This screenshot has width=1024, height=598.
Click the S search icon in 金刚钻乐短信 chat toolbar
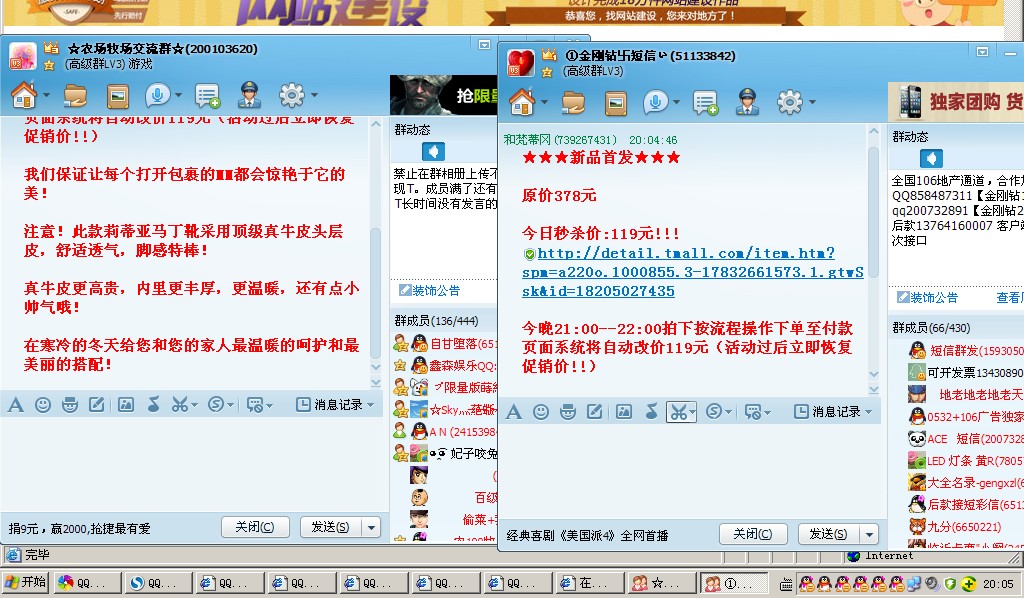pos(714,411)
